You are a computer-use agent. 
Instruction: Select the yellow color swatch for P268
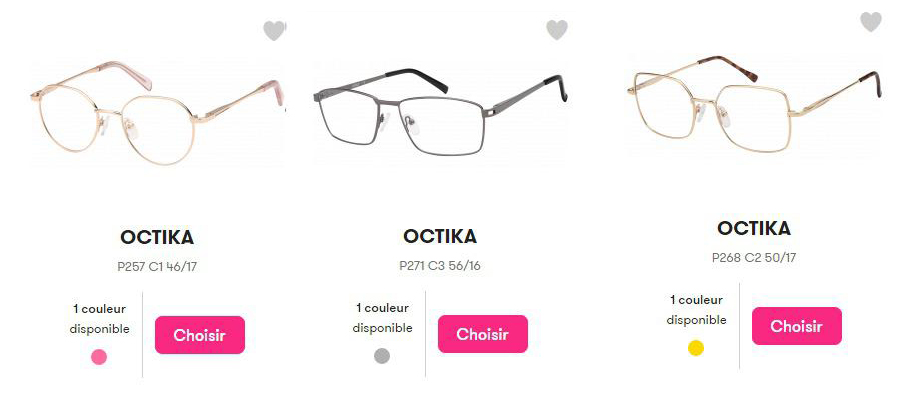coord(696,348)
